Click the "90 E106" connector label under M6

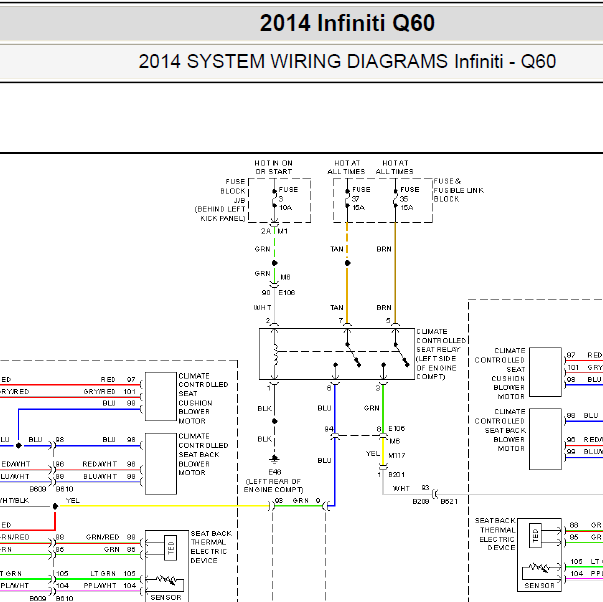tap(278, 293)
